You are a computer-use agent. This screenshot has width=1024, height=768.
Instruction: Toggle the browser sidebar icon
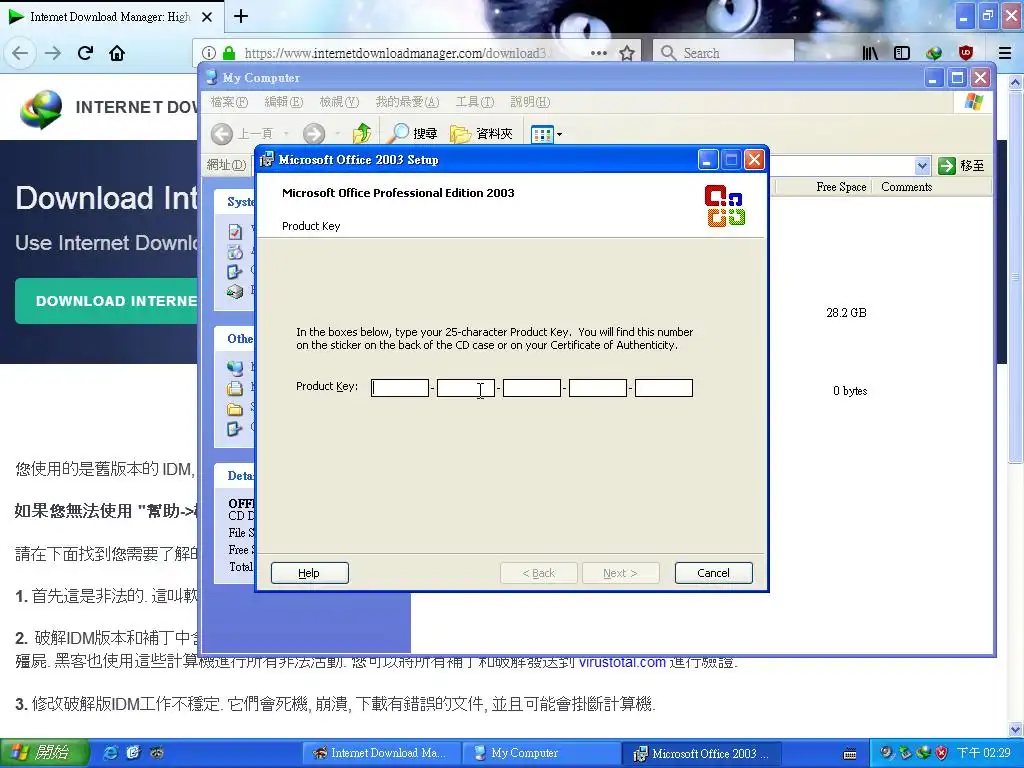(902, 53)
